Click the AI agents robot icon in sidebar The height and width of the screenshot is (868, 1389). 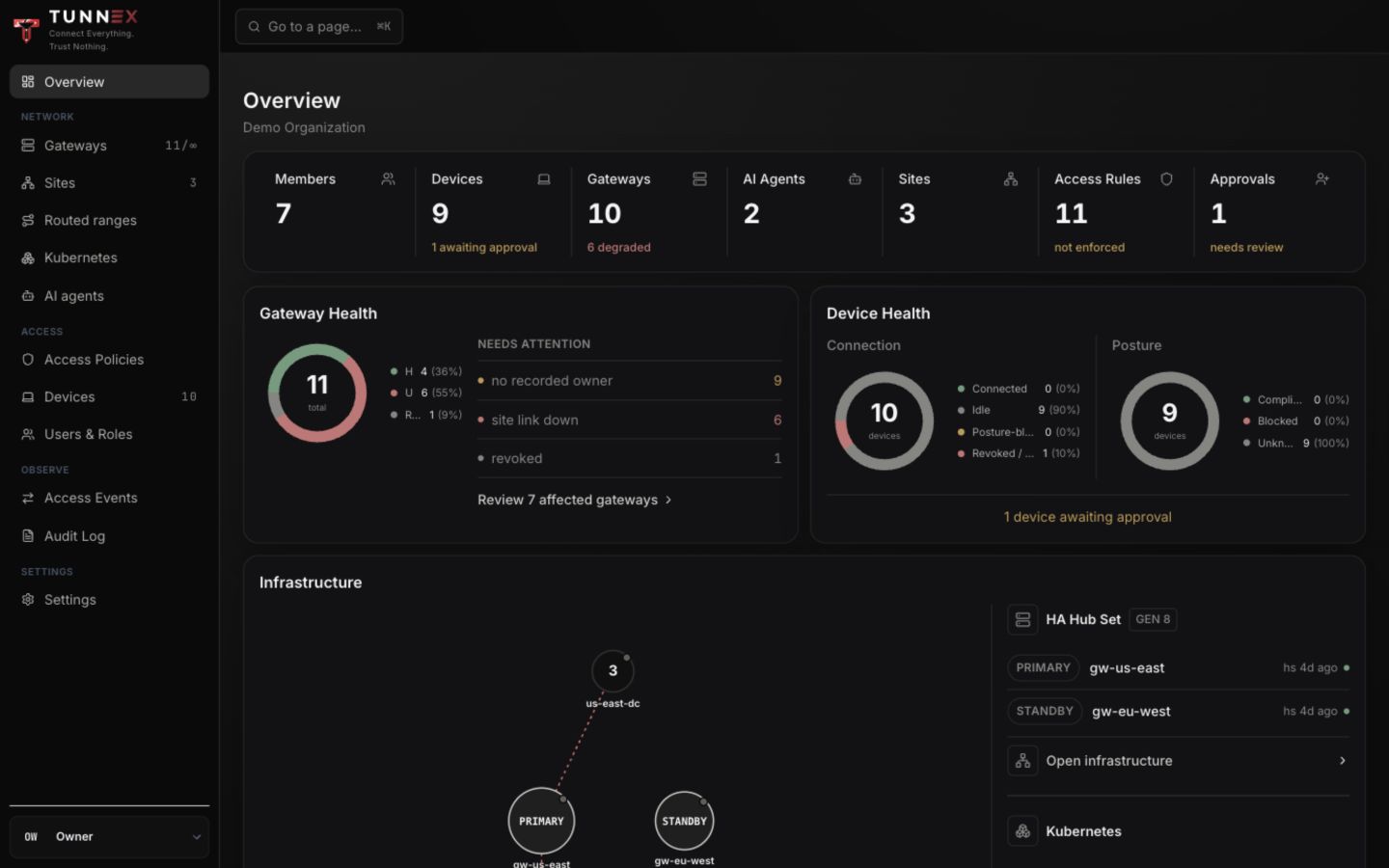pos(28,296)
